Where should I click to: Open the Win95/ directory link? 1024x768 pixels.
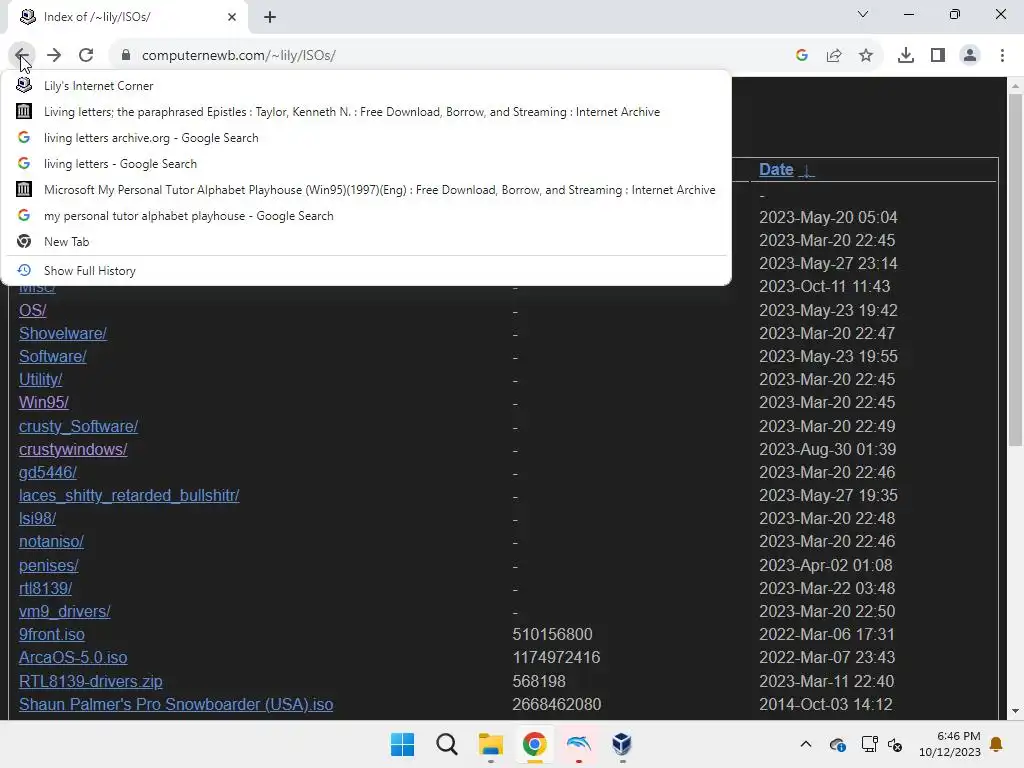point(44,402)
